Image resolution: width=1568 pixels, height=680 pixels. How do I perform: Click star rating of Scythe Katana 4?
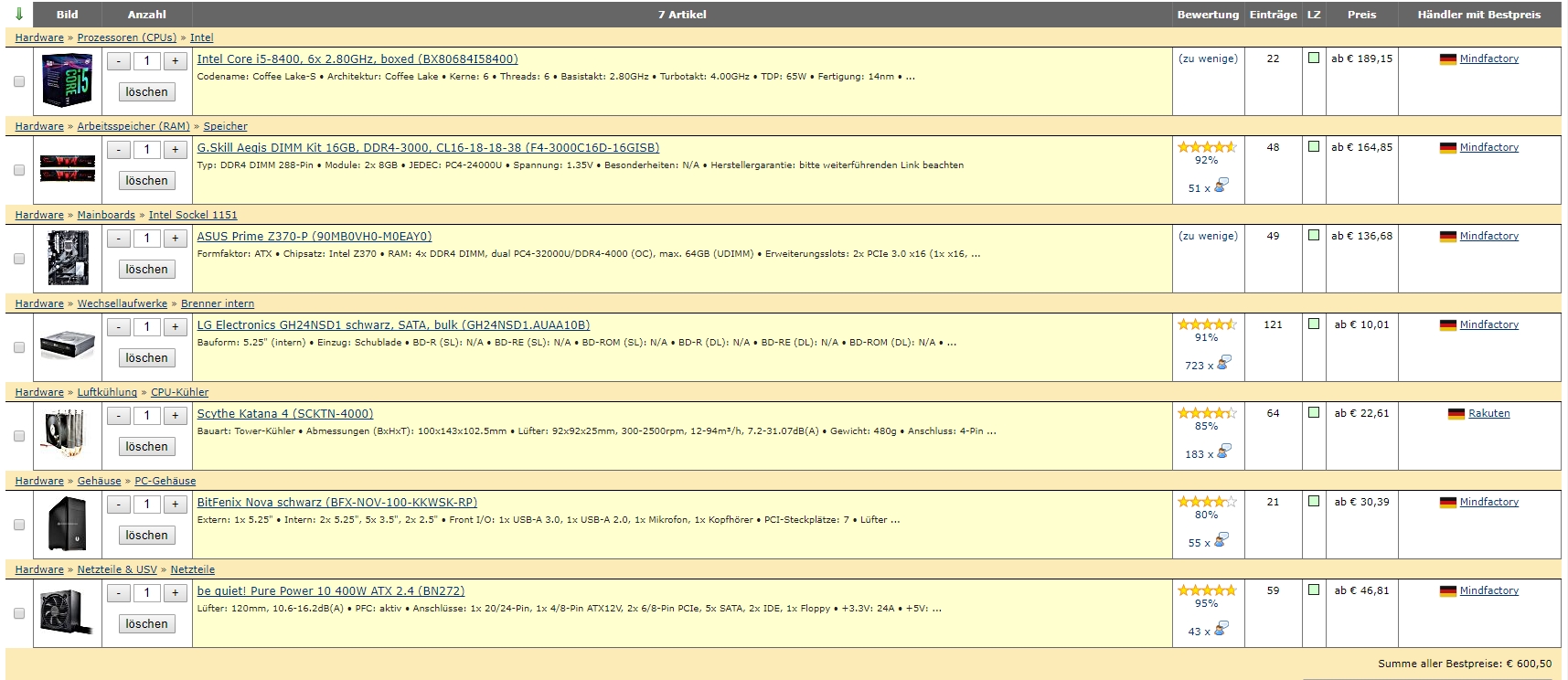pos(1207,413)
